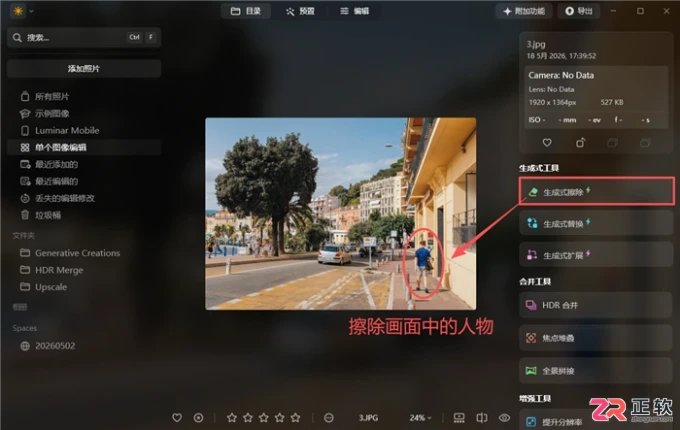Expand the dropdown arrow beside the logo
This screenshot has width=680, height=430.
pos(31,11)
